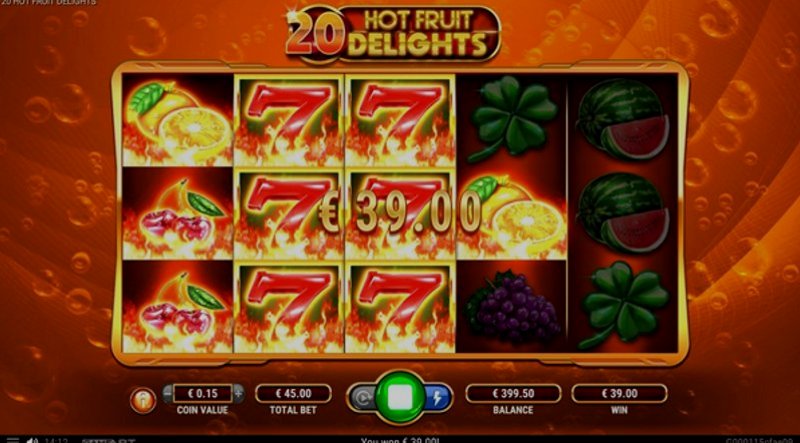The height and width of the screenshot is (443, 800).
Task: Select the grapes symbol on fourth reel
Action: [511, 307]
